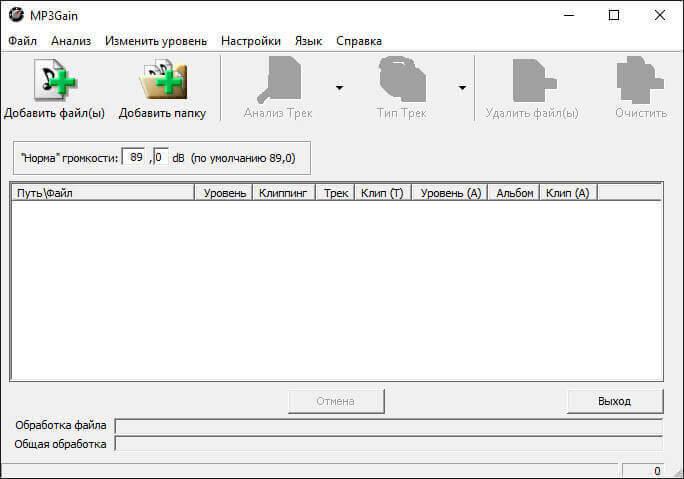Click the greyed Тип Трек icon

[x=402, y=79]
